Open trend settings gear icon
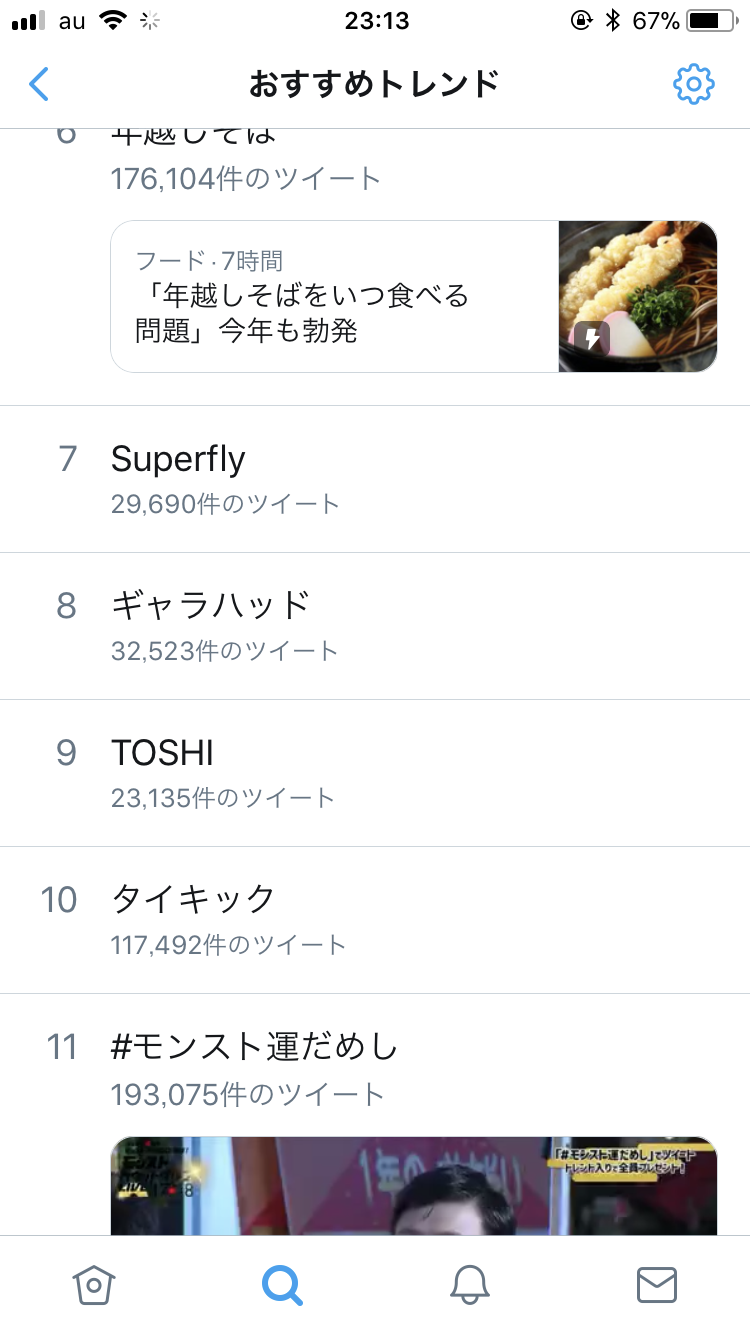 click(693, 84)
